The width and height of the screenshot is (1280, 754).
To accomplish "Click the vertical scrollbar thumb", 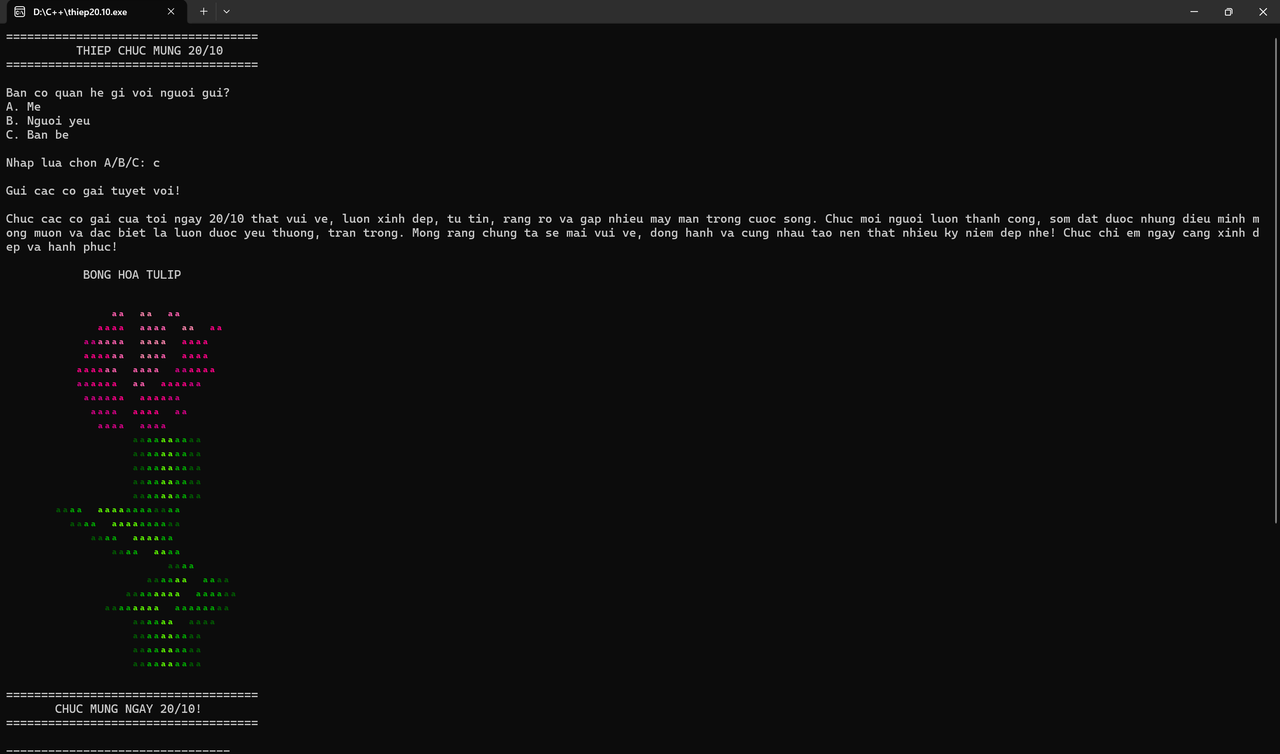I will (1275, 280).
